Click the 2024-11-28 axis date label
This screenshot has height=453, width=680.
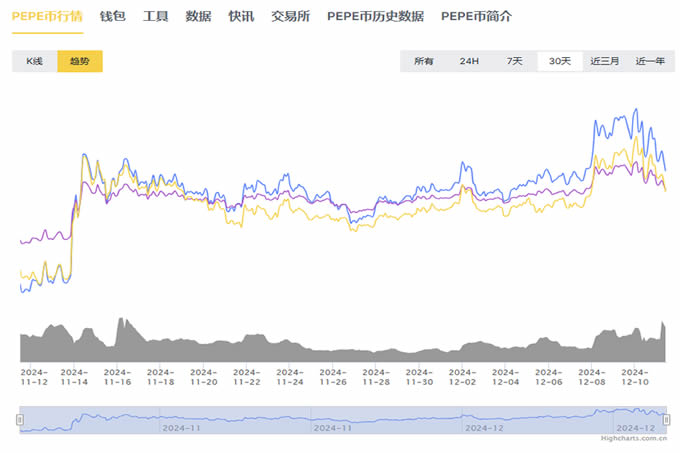[x=376, y=377]
